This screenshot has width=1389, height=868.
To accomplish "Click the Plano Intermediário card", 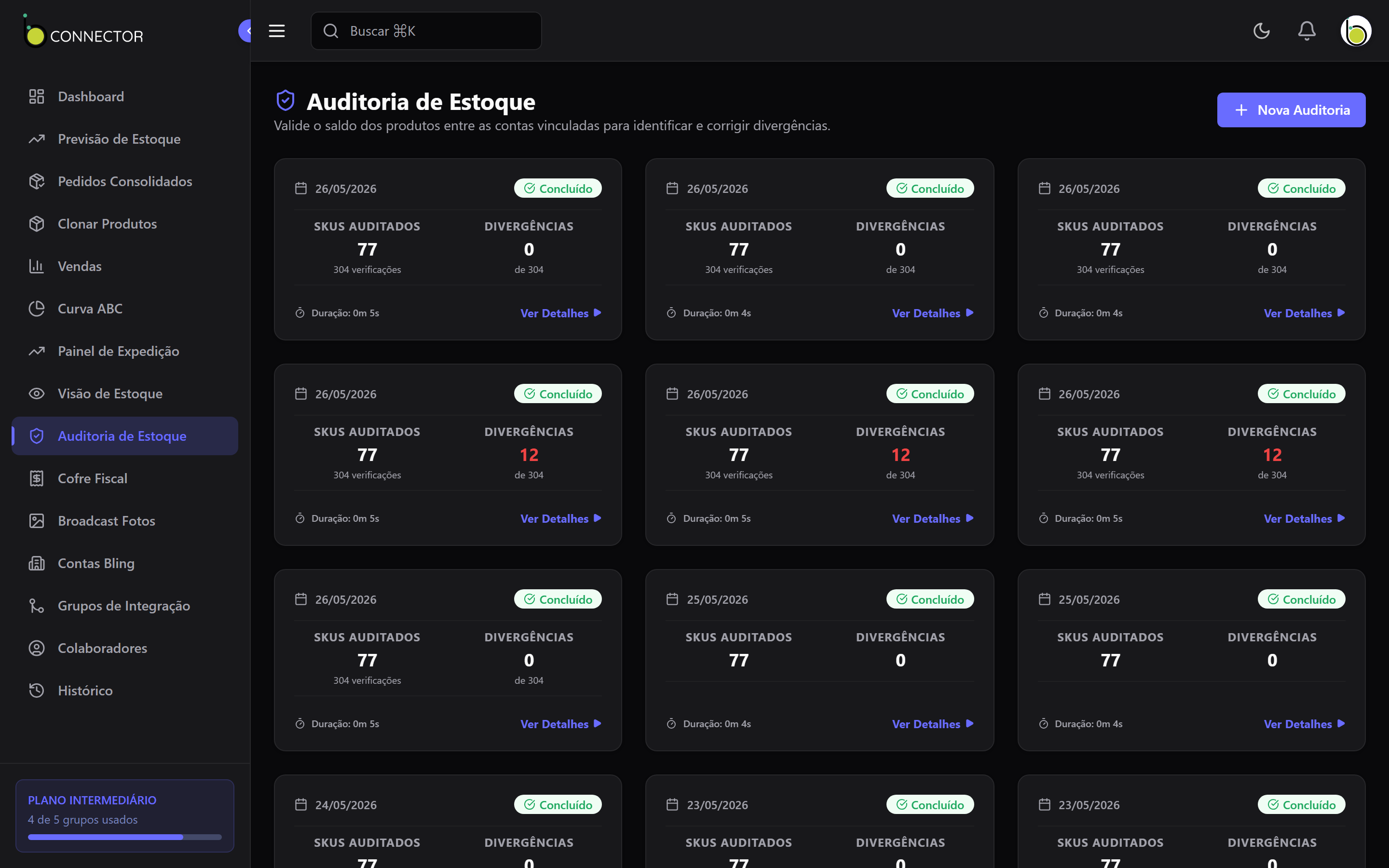I will pos(124,816).
